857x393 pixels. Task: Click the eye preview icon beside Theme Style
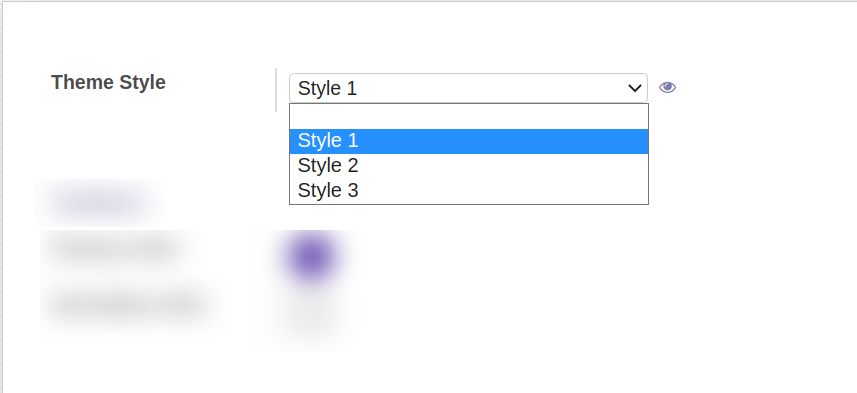click(x=667, y=87)
